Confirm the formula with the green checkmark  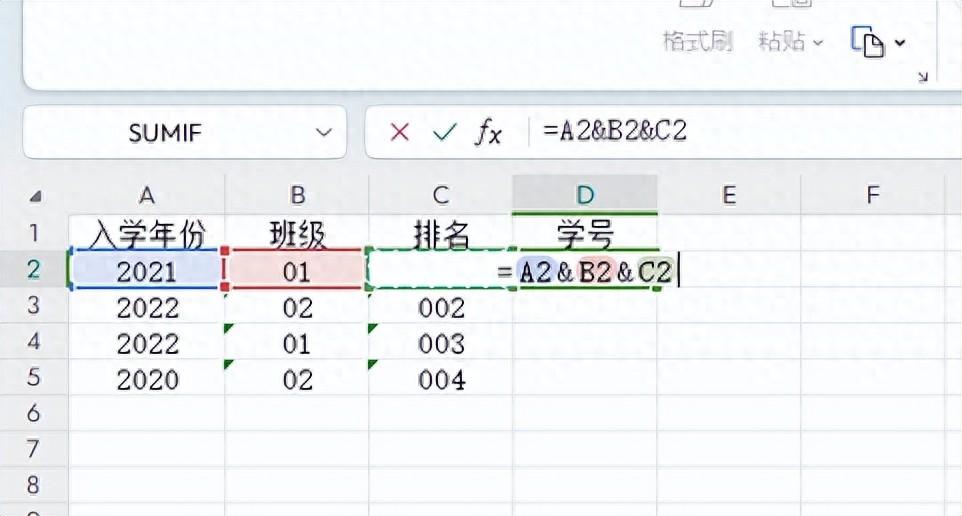pos(444,132)
